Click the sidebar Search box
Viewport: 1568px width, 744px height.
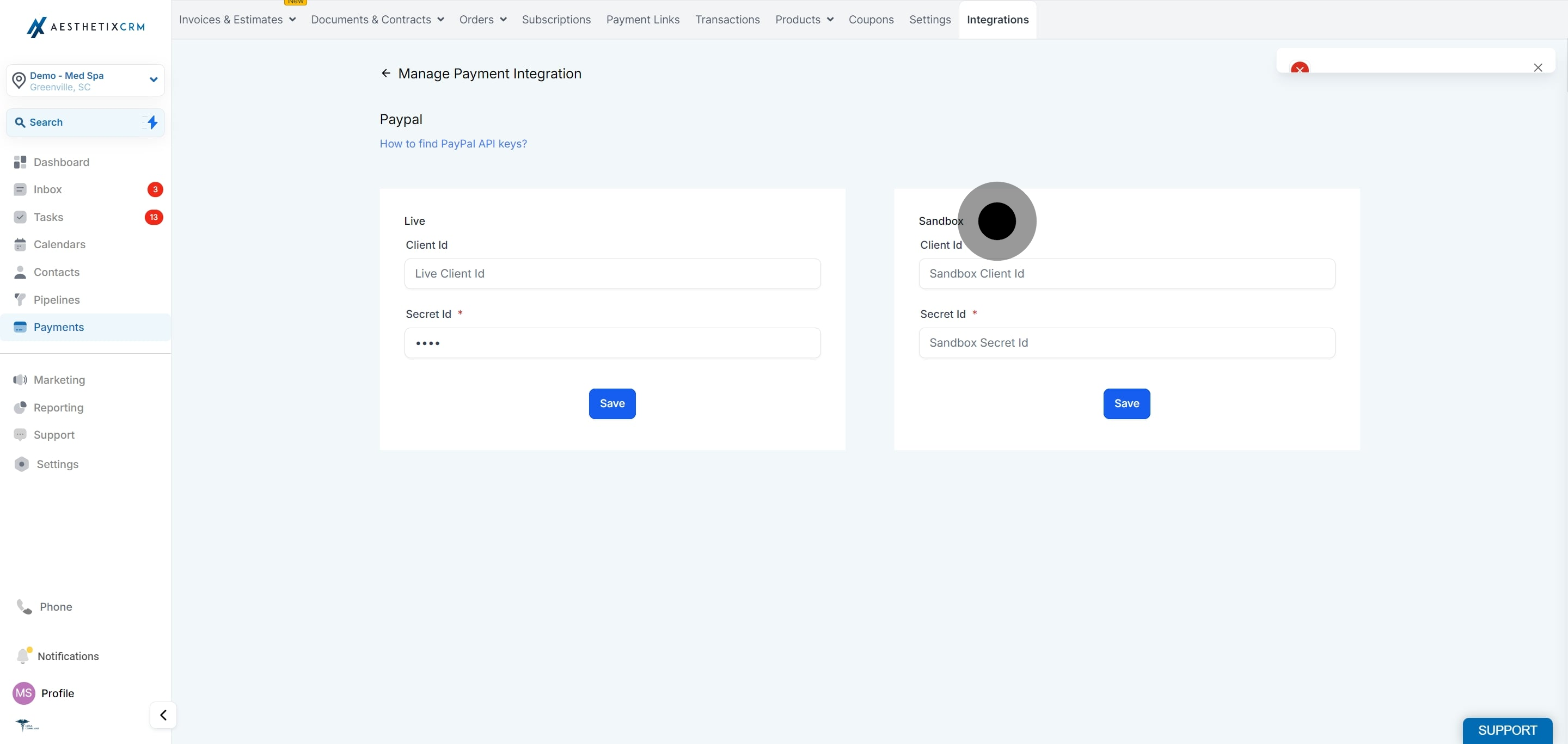(85, 122)
